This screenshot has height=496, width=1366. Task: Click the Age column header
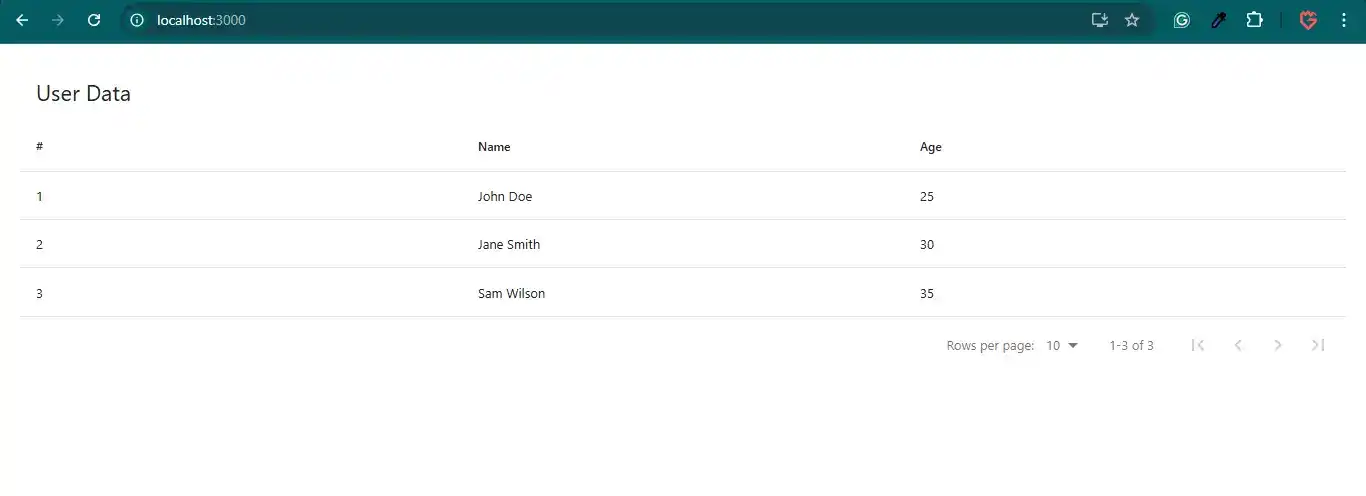click(930, 147)
